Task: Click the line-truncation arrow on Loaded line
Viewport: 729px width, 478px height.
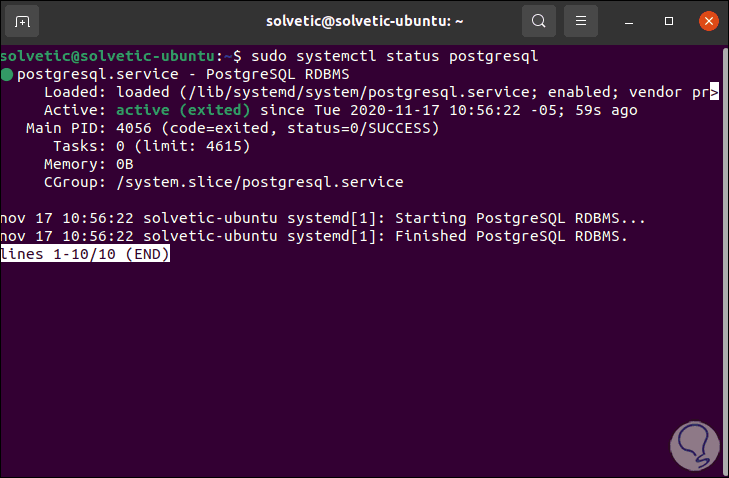Action: [x=714, y=93]
